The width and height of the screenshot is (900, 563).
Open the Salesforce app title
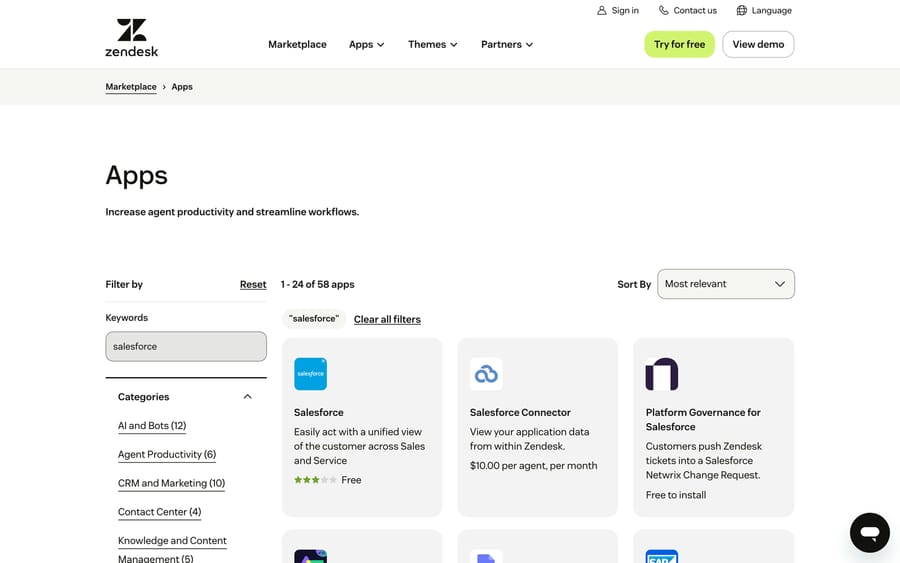[319, 412]
